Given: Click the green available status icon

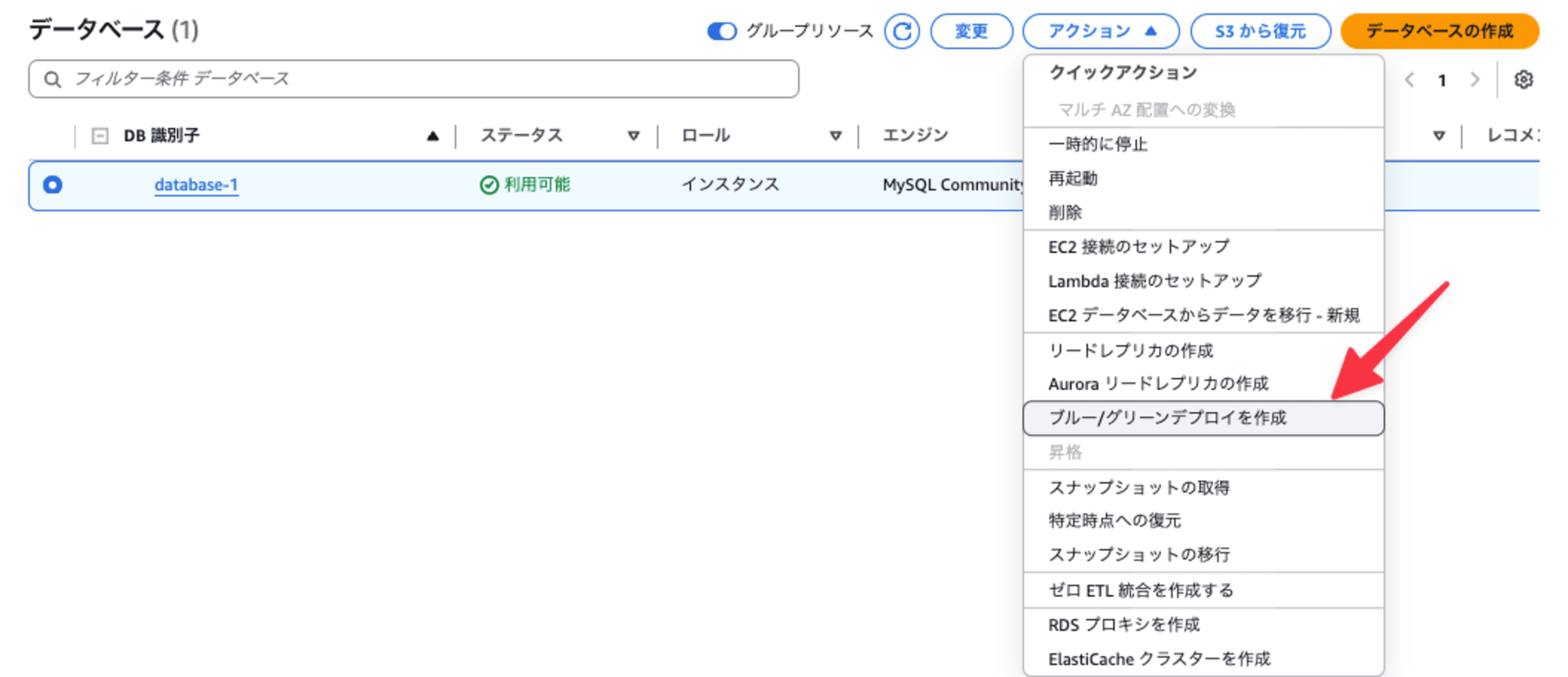Looking at the screenshot, I should point(489,185).
